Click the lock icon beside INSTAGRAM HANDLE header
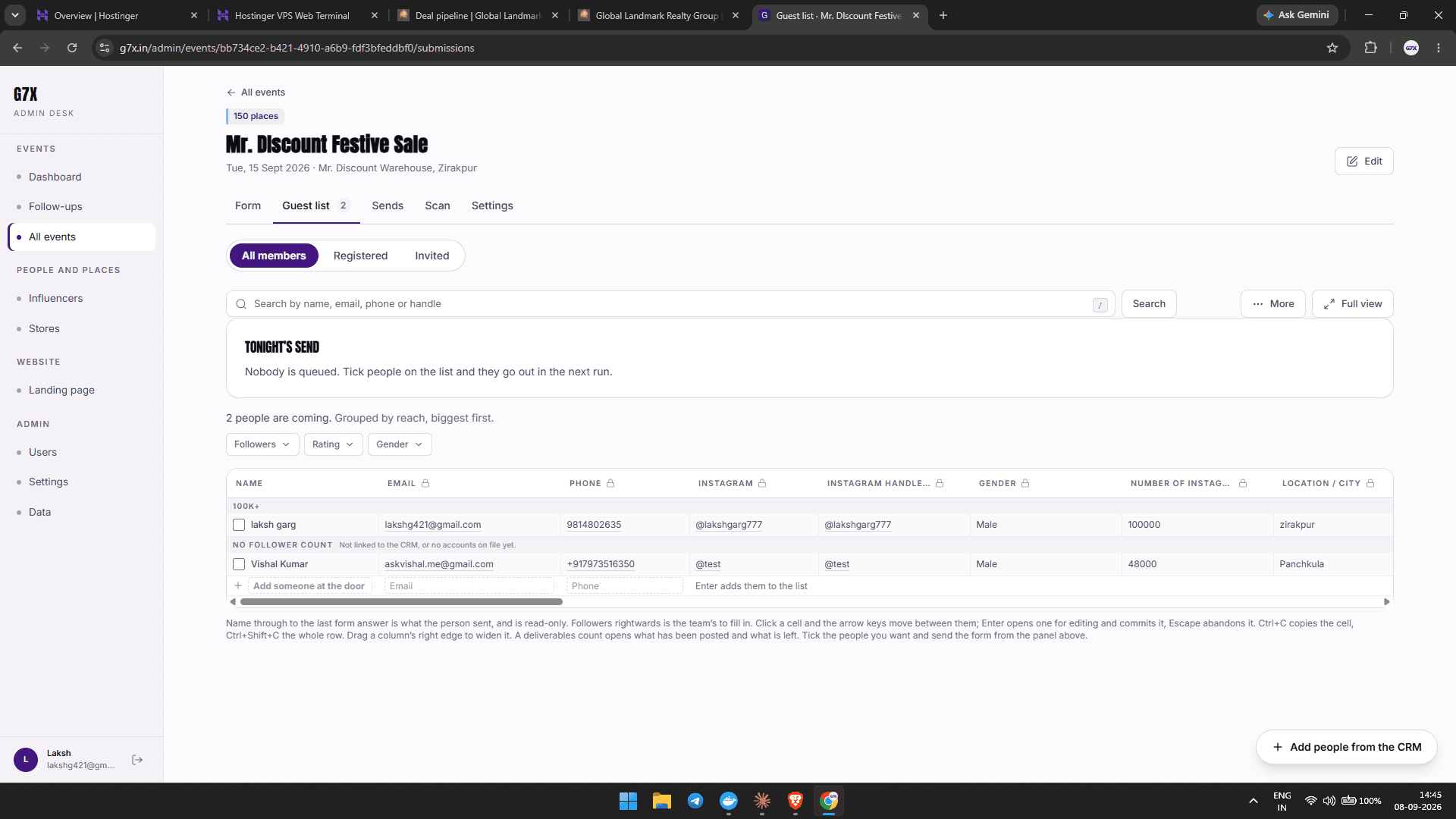This screenshot has width=1456, height=819. coord(940,483)
